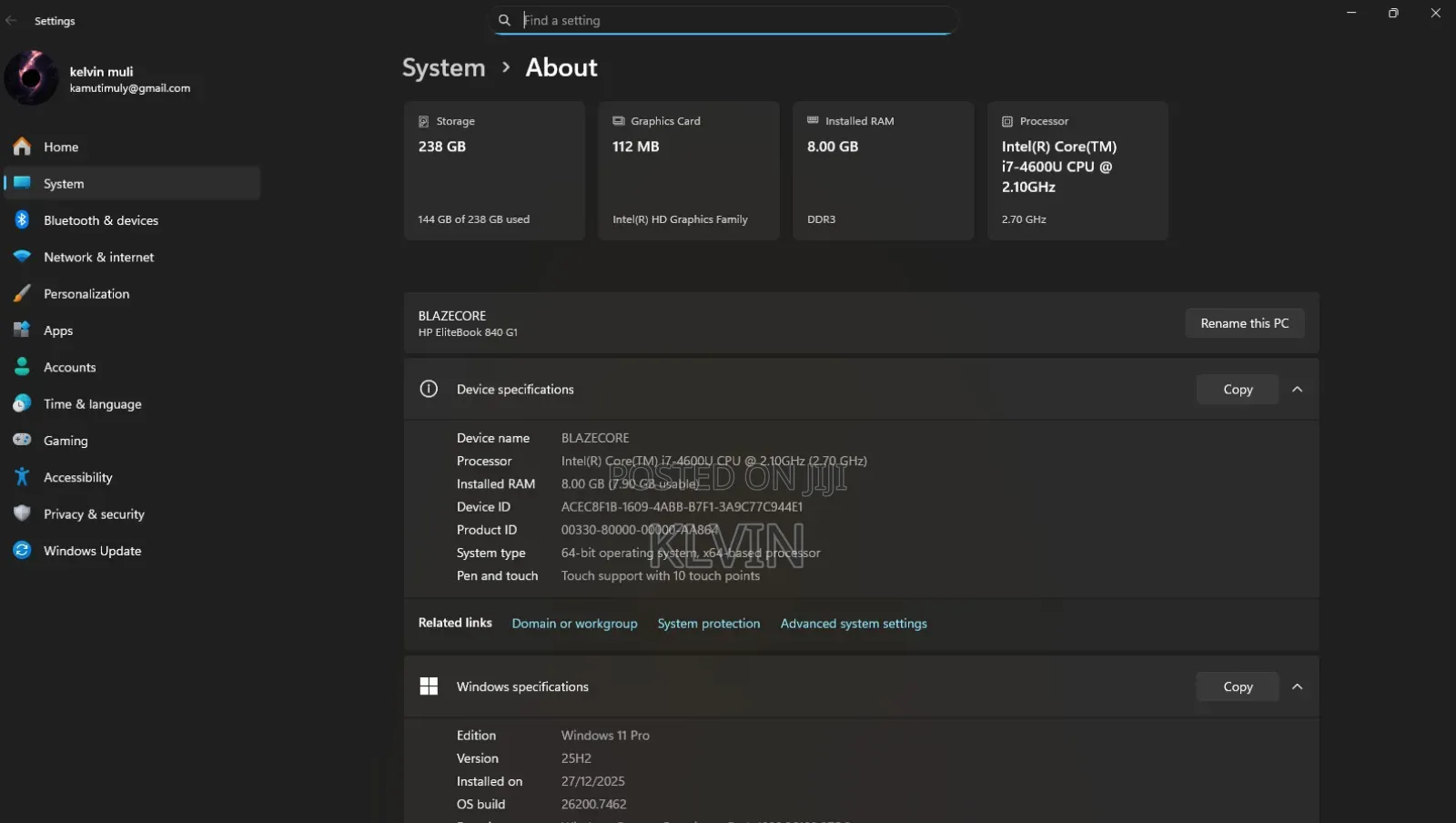Click the Intel(R) HD Graphics Family text
1456x823 pixels.
tap(680, 219)
